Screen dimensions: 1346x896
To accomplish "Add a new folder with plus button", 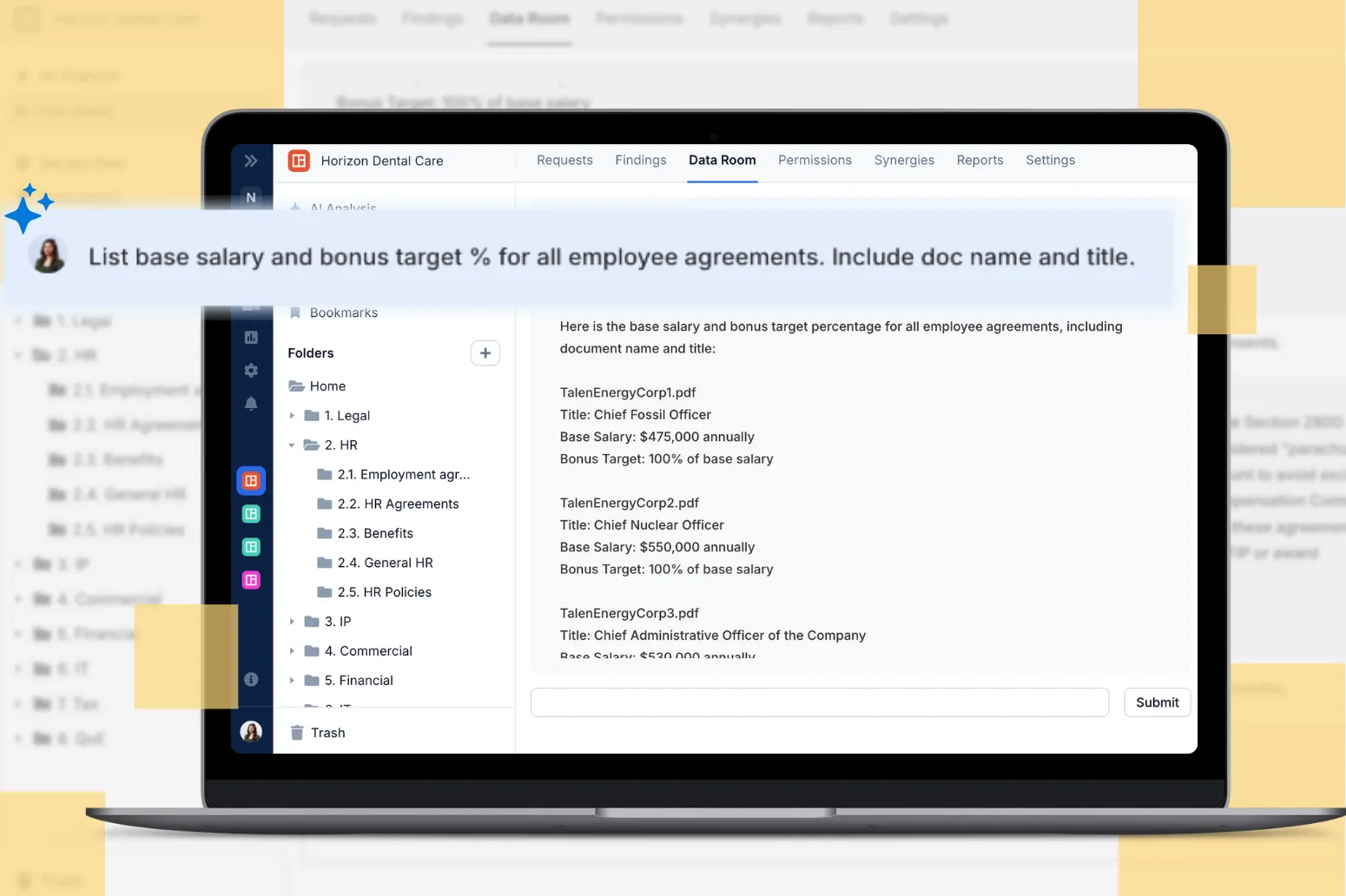I will (485, 352).
